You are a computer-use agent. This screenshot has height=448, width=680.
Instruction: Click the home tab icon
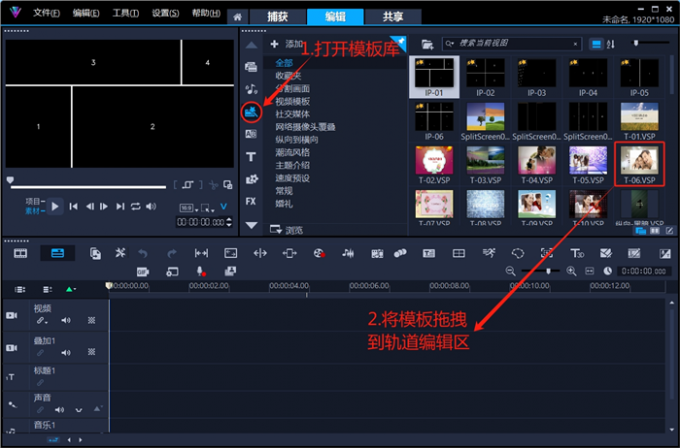(237, 17)
